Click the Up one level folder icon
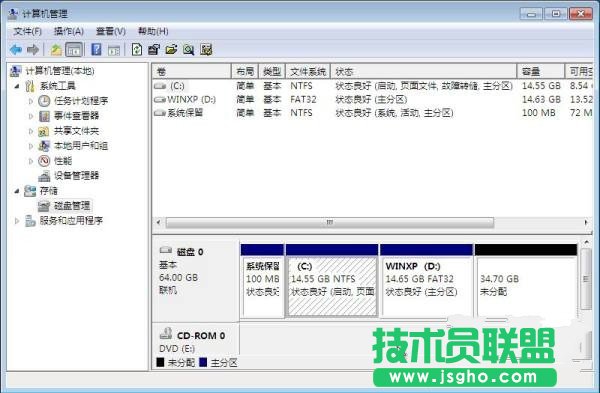 pos(56,50)
